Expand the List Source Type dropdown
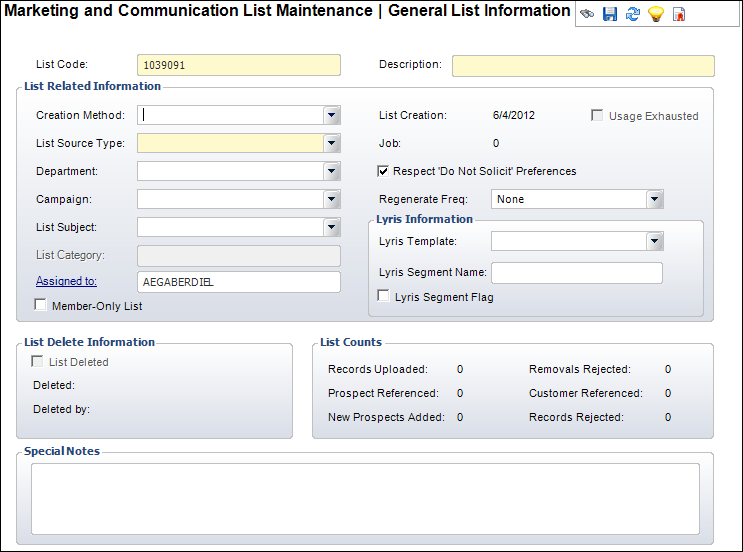This screenshot has height=552, width=743. point(332,143)
